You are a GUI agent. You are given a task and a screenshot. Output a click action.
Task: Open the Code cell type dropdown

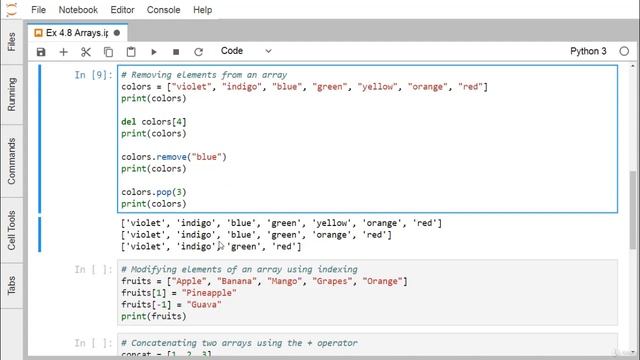coord(246,51)
